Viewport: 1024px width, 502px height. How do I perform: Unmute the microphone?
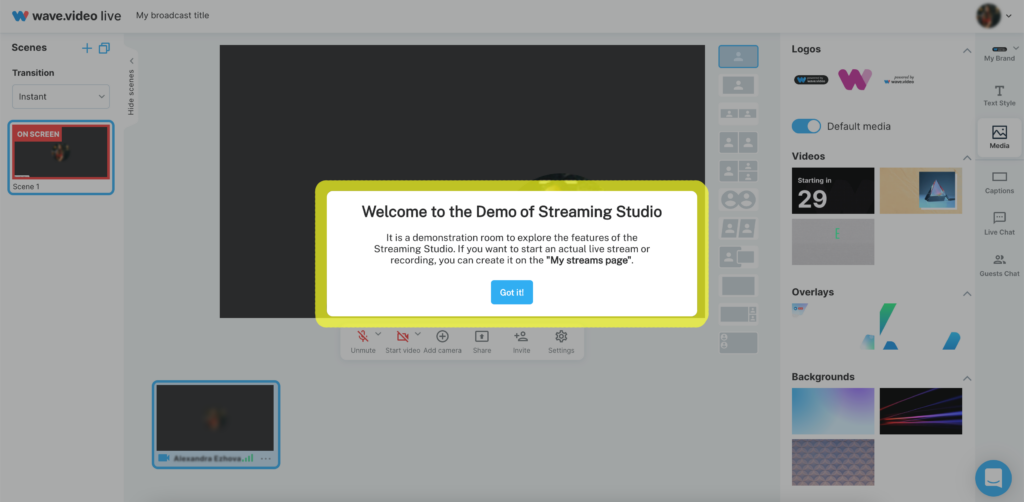362,341
